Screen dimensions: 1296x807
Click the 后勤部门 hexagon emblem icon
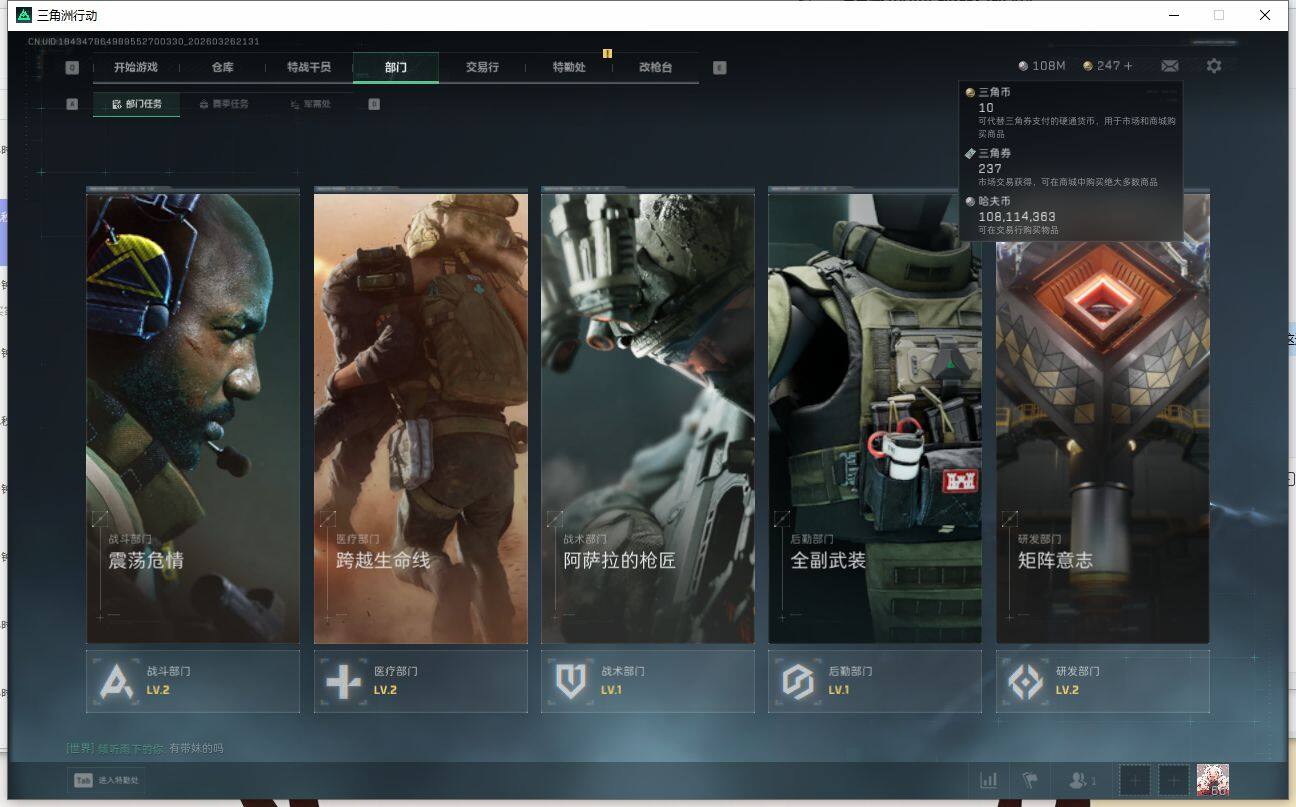(798, 682)
